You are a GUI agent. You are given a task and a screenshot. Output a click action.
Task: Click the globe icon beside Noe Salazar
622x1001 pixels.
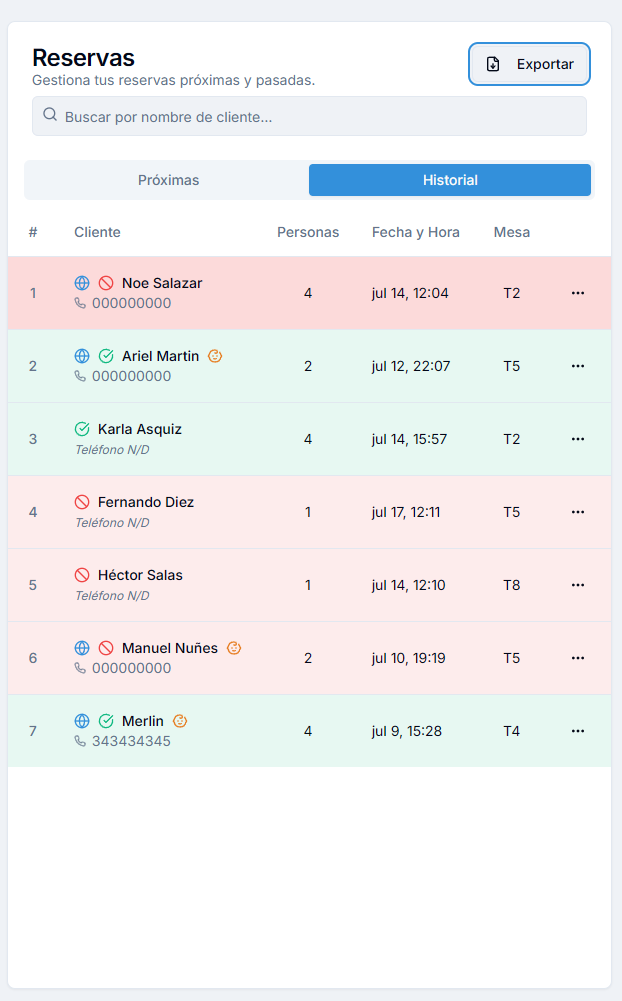coord(82,283)
